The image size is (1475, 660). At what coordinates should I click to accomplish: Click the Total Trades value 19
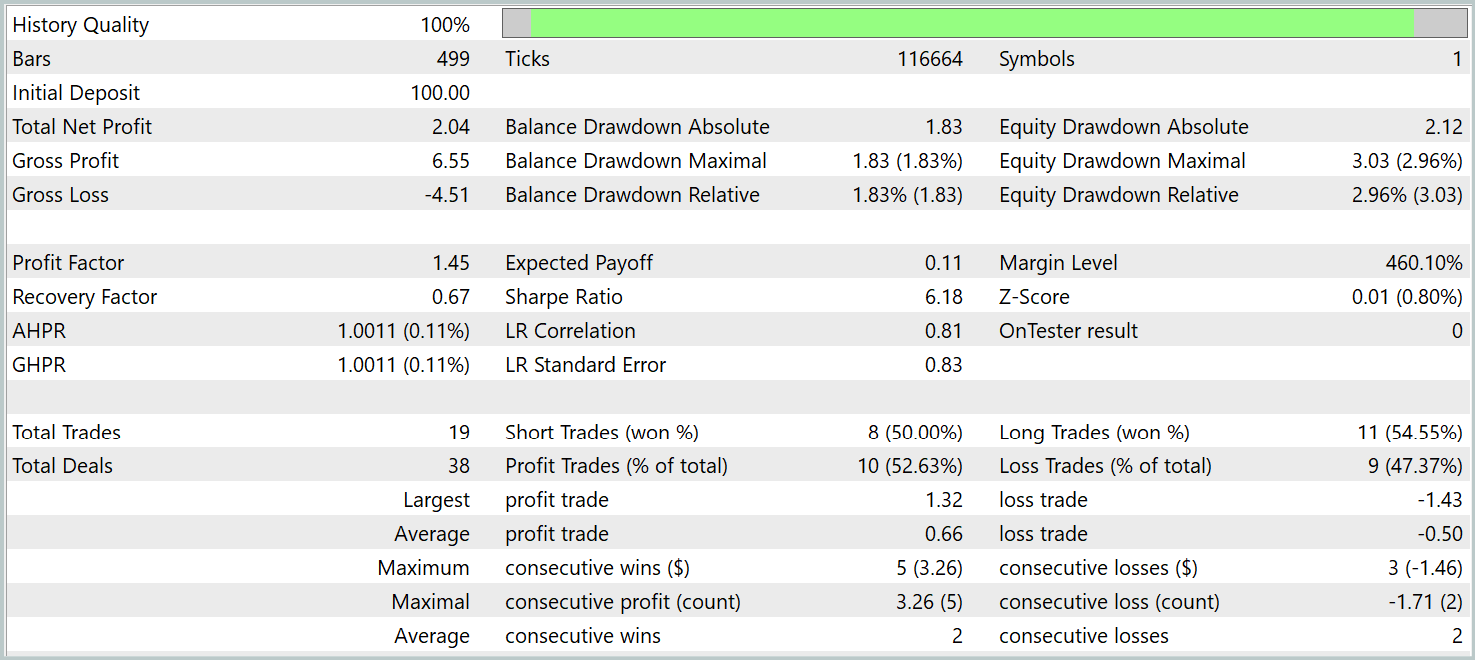459,433
